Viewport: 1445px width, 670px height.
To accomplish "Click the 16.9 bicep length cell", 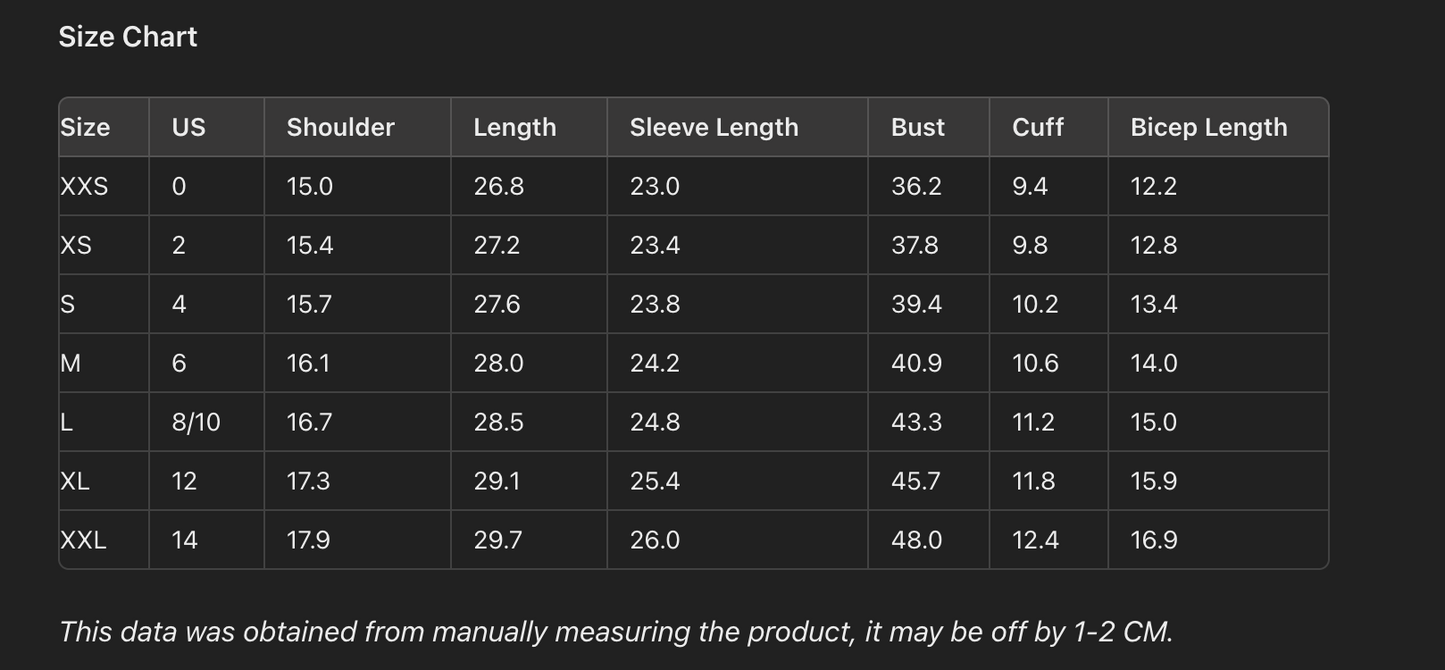I will 1153,540.
